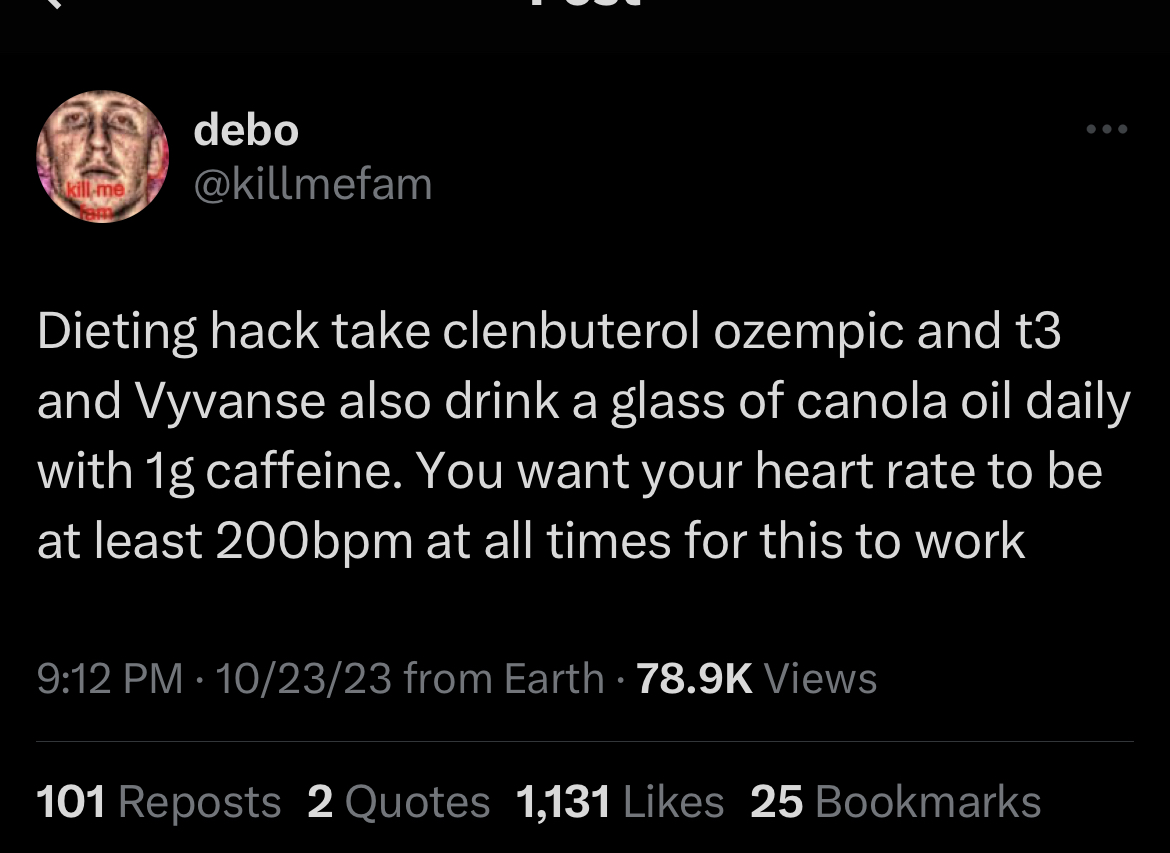Click the Views label beside 78.9K
Viewport: 1170px width, 853px height.
click(821, 678)
